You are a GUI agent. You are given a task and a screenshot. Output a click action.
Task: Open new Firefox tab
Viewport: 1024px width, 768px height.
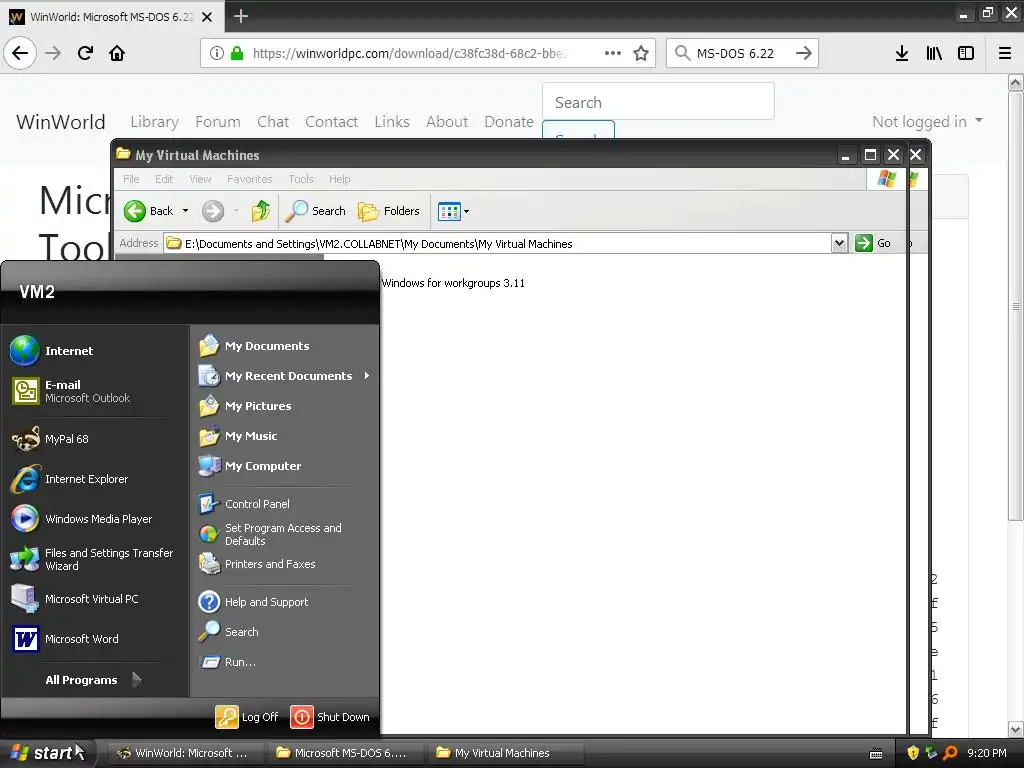[x=241, y=16]
